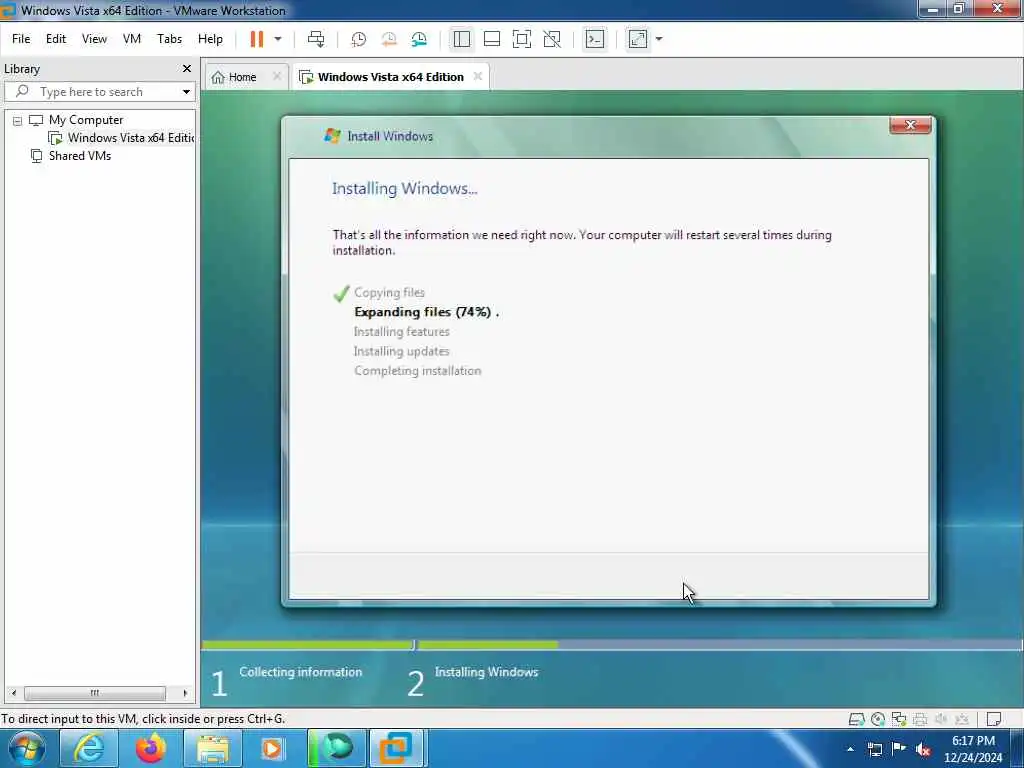Close the Library panel
This screenshot has height=768, width=1024.
coord(187,69)
